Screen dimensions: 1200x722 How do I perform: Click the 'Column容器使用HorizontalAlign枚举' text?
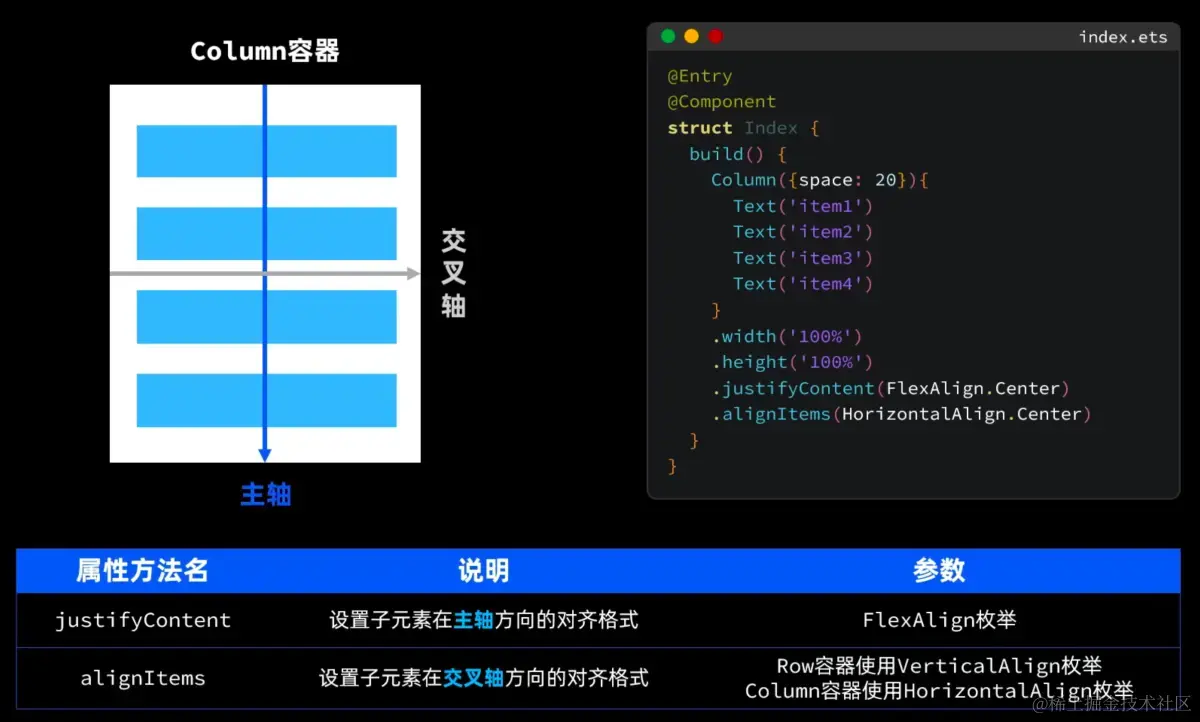pyautogui.click(x=939, y=691)
